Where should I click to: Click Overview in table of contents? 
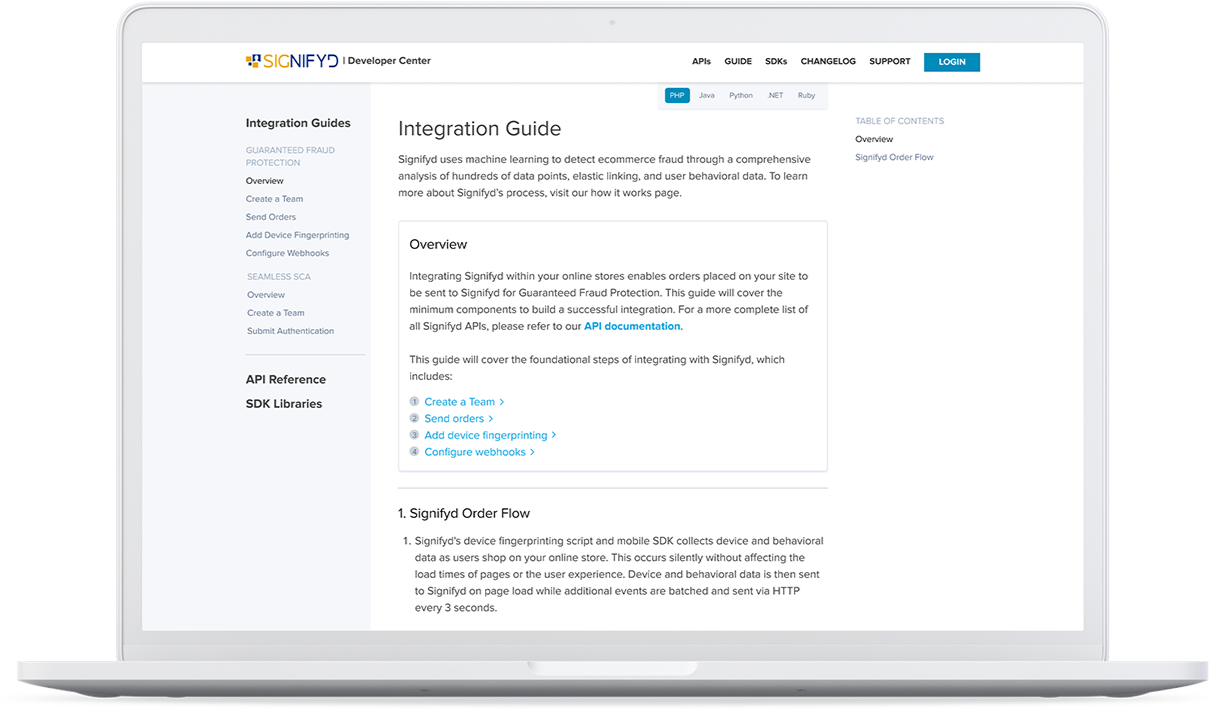point(874,139)
